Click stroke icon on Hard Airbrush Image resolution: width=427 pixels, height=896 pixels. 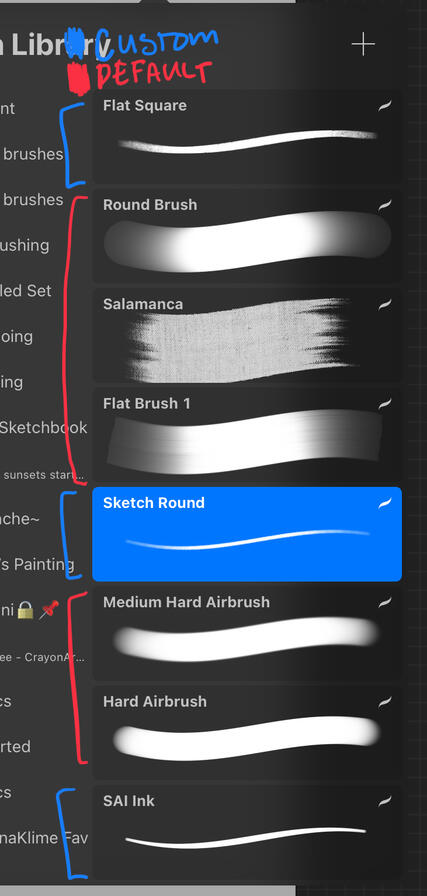(x=385, y=702)
